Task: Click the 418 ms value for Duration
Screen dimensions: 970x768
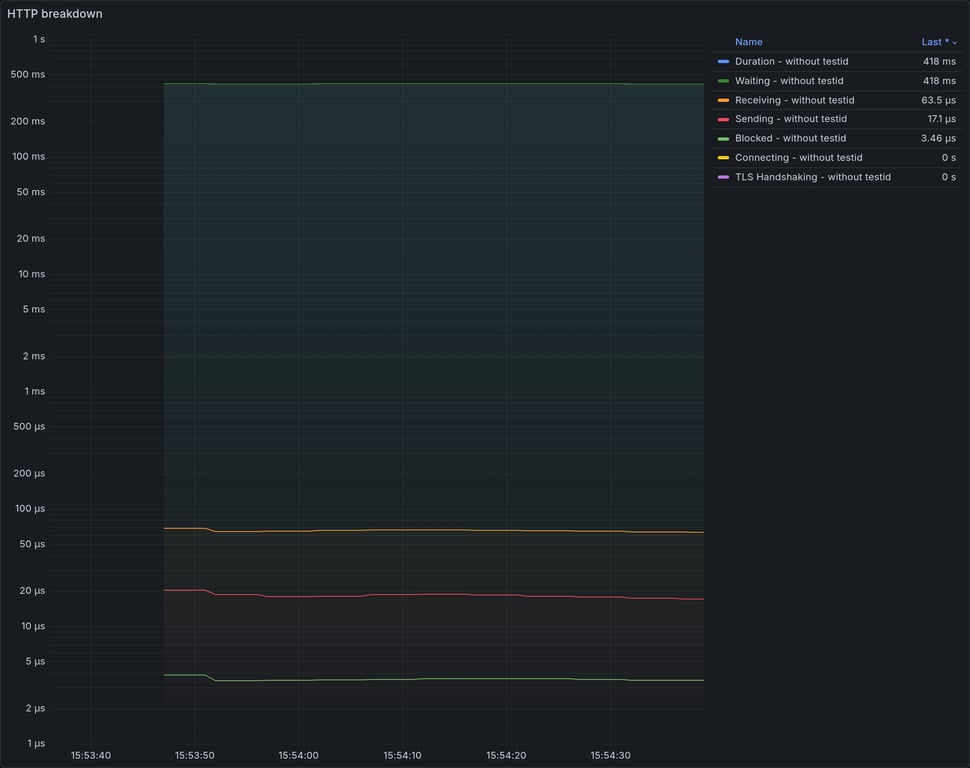Action: point(941,61)
